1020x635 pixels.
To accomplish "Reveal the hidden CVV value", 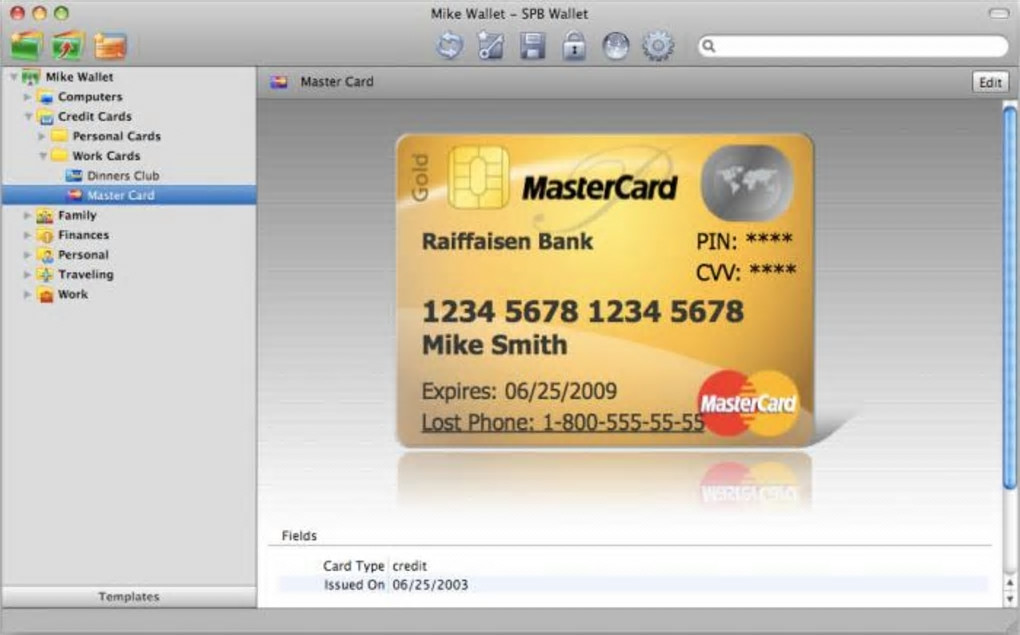I will tap(772, 271).
